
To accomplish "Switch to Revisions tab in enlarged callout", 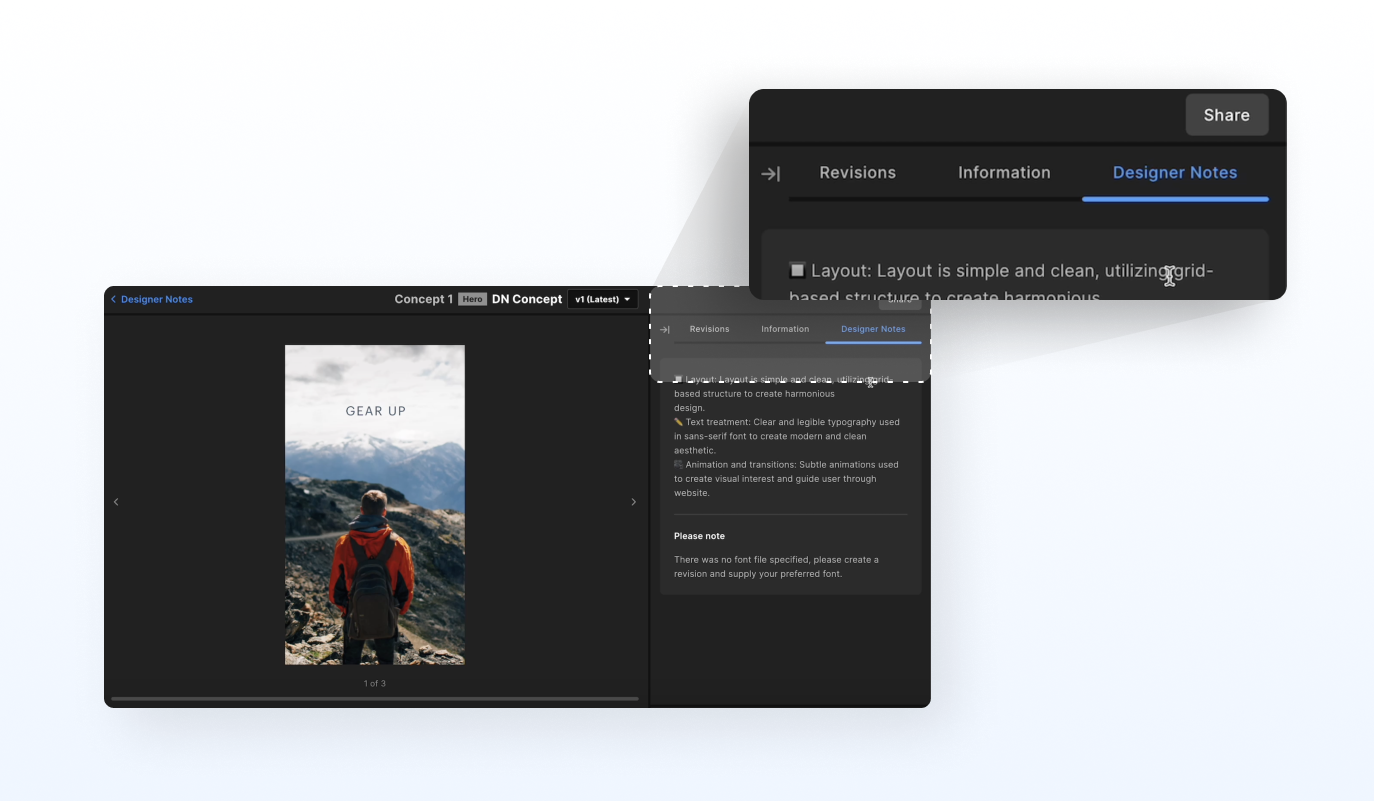I will click(857, 172).
